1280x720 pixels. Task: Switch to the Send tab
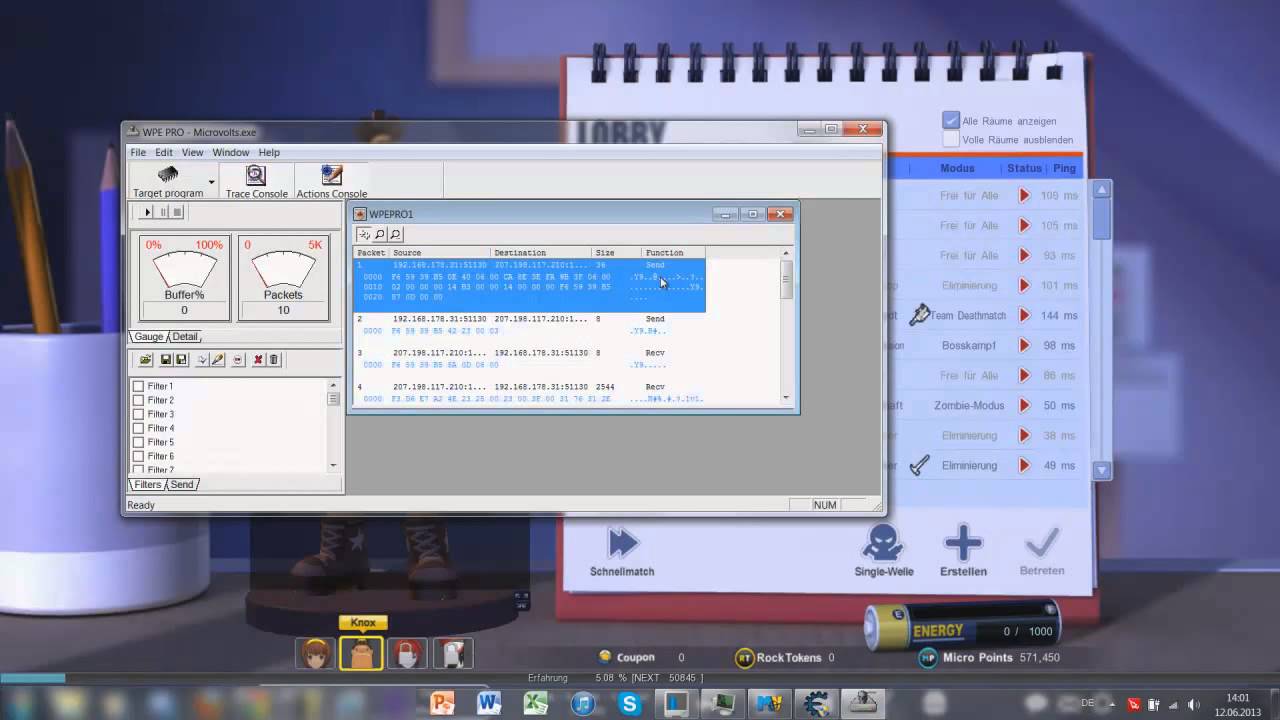tap(182, 484)
